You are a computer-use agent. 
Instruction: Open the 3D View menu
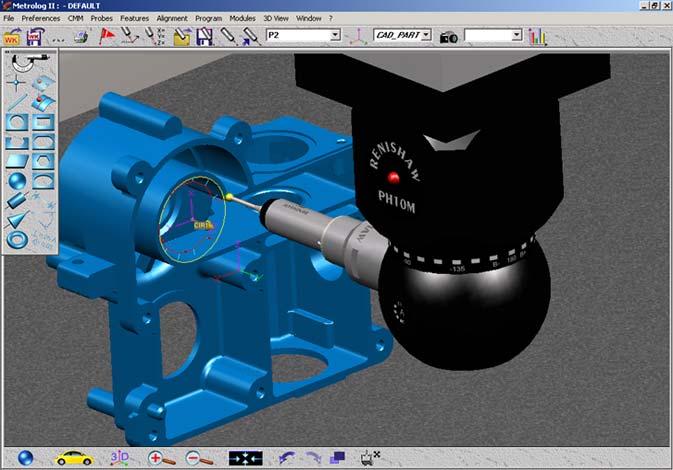(276, 18)
